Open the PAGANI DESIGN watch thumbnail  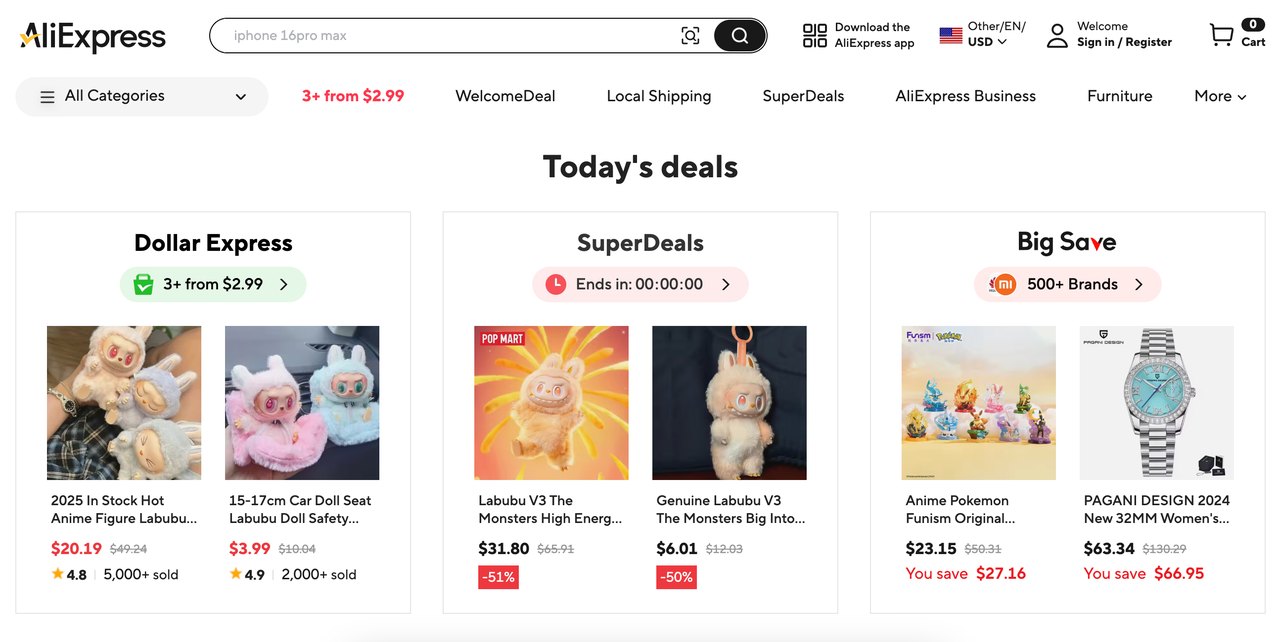point(1157,403)
